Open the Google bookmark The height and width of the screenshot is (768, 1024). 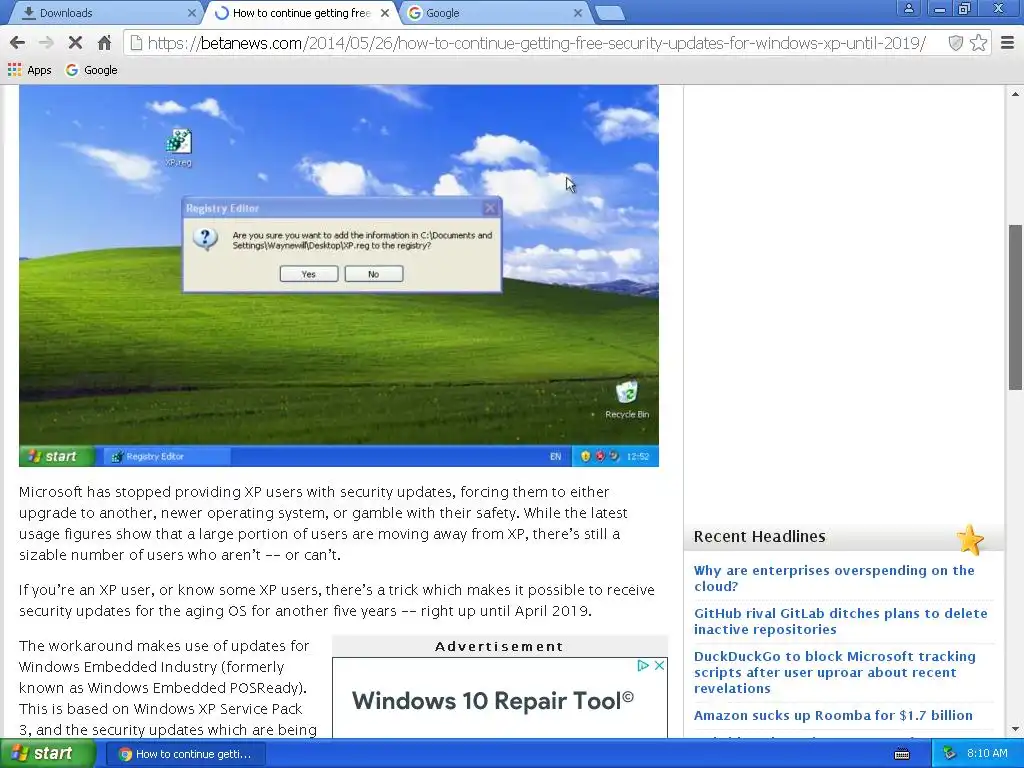91,70
